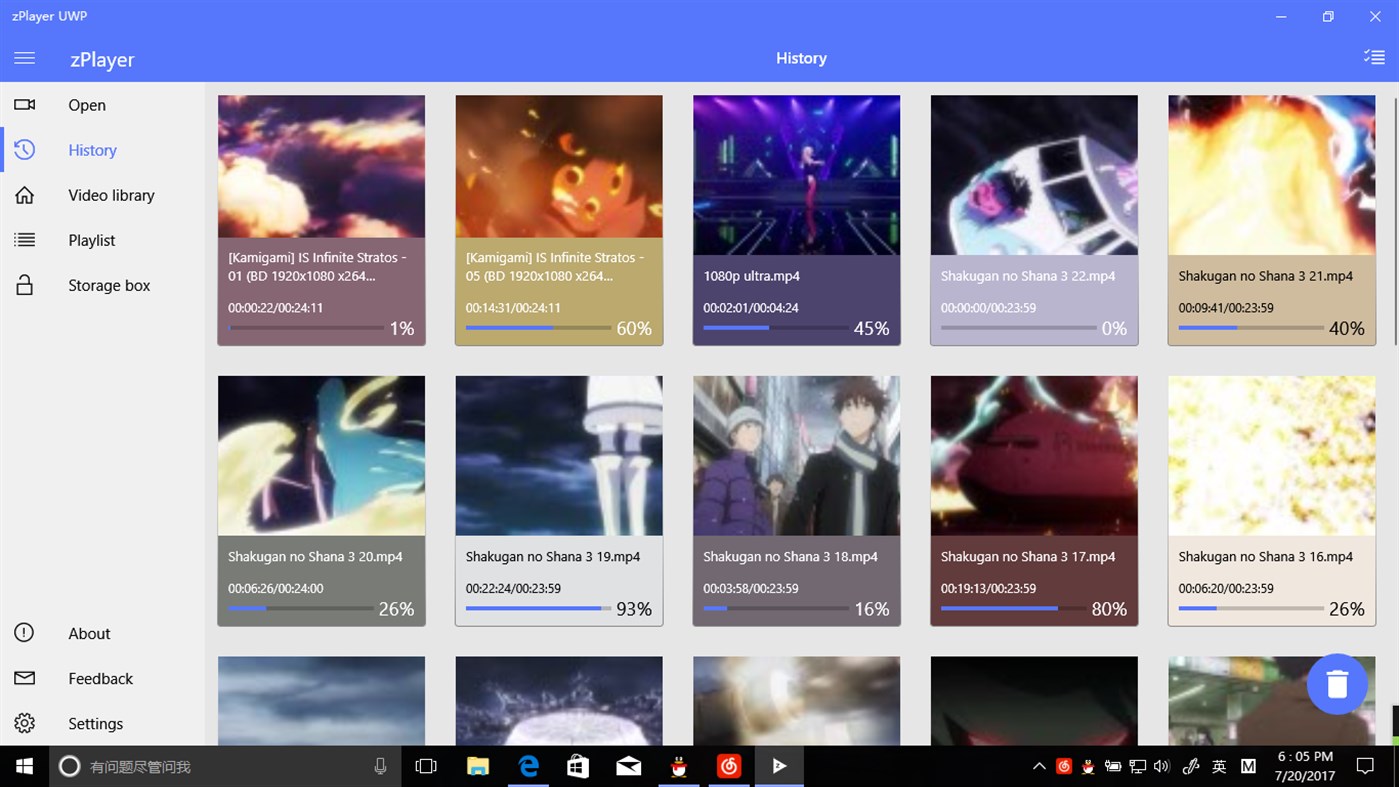Open Shakugan no Shana 3 22.mp4

[1033, 174]
